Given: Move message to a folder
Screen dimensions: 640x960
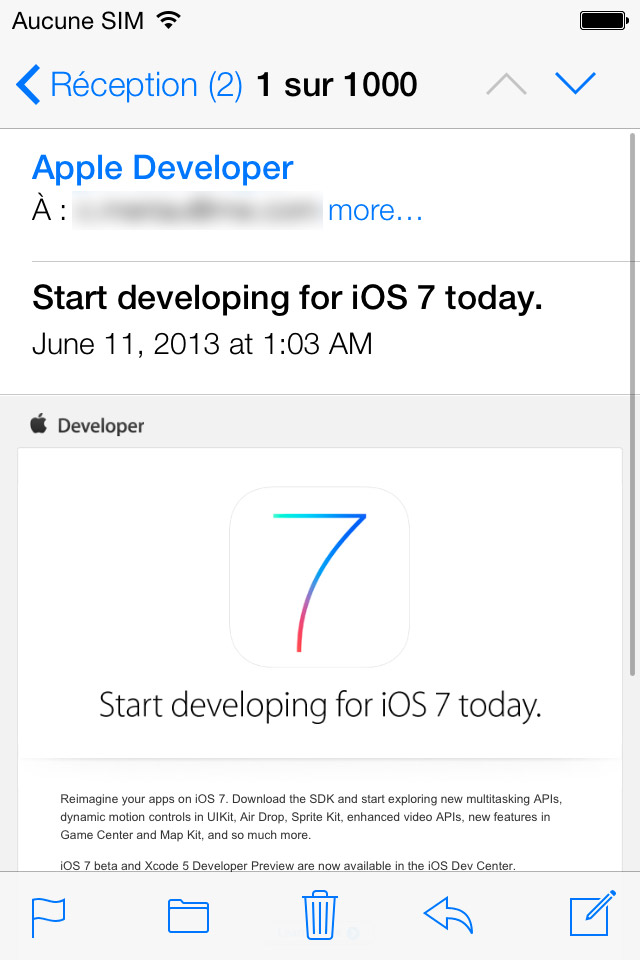Looking at the screenshot, I should click(x=189, y=916).
